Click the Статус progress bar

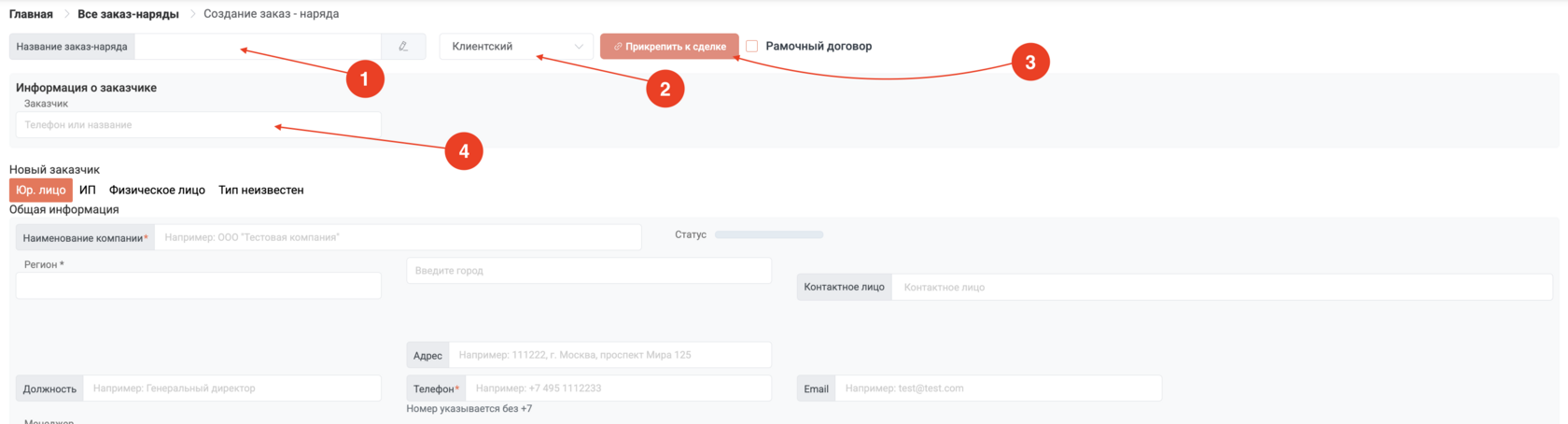(769, 235)
